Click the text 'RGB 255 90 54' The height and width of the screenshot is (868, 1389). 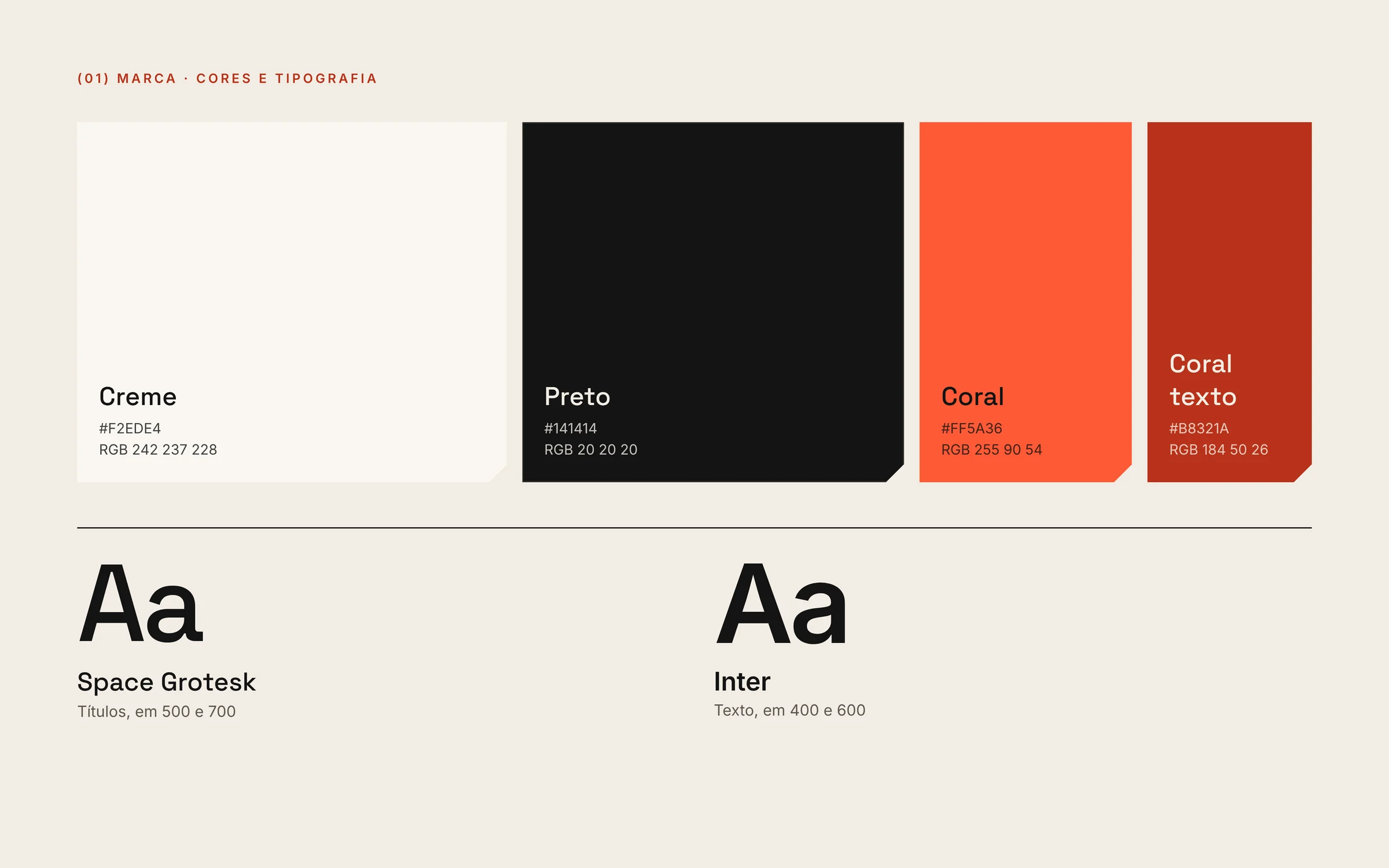pyautogui.click(x=991, y=450)
